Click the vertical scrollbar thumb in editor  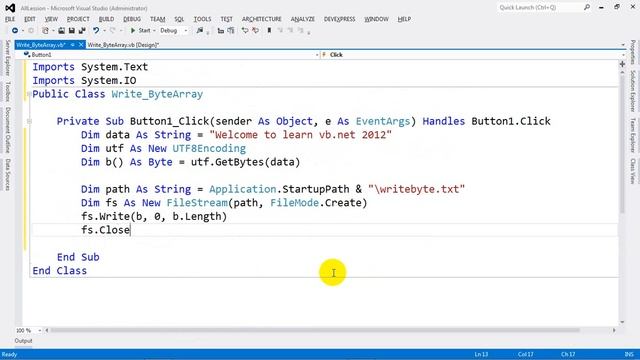(x=622, y=143)
